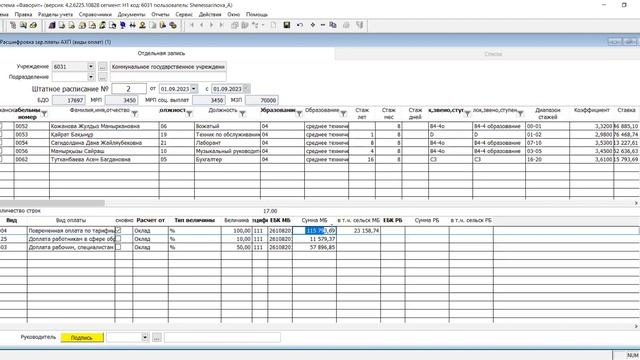Click the printer-like third icon on left toolbar

click(x=33, y=25)
